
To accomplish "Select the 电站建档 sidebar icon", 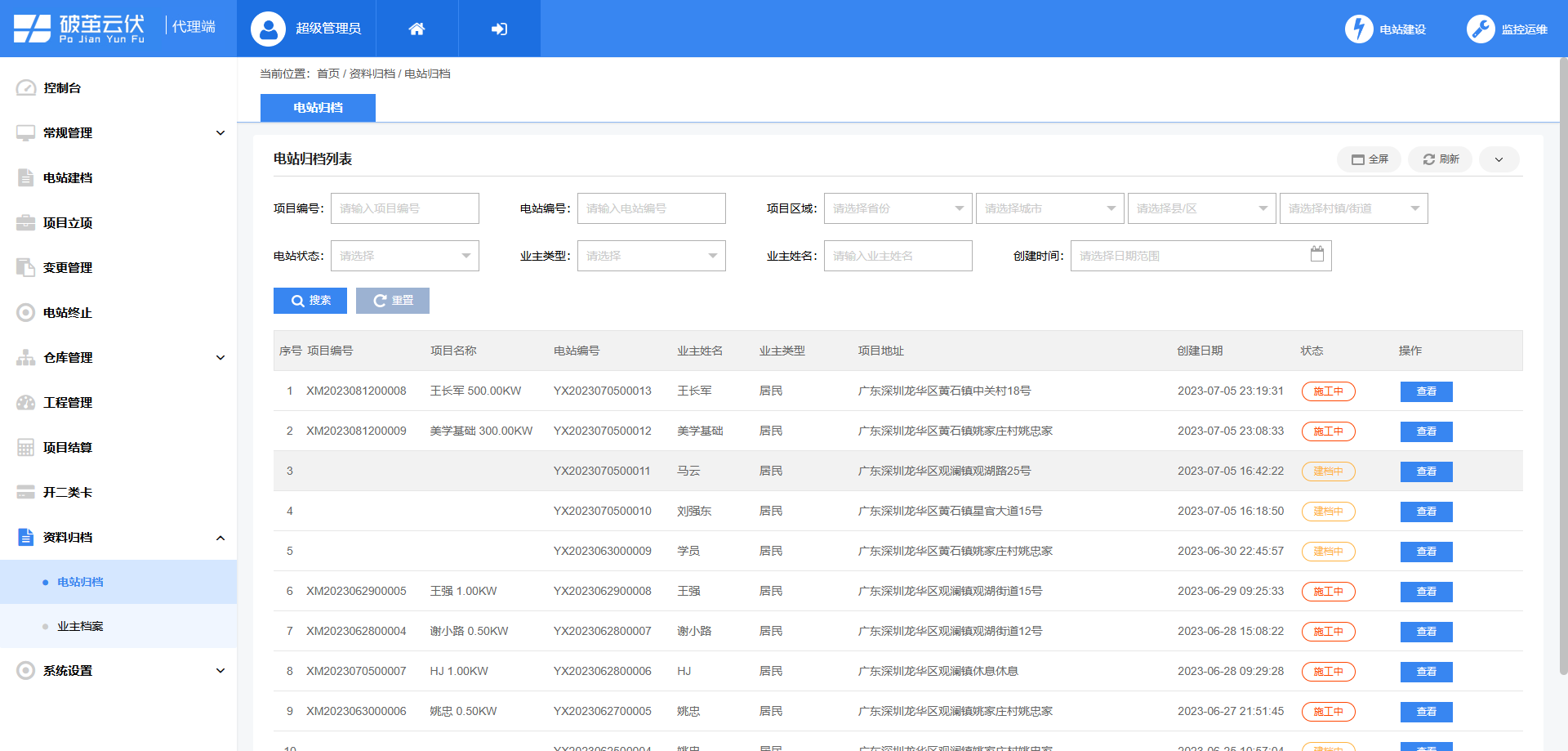I will pos(24,177).
